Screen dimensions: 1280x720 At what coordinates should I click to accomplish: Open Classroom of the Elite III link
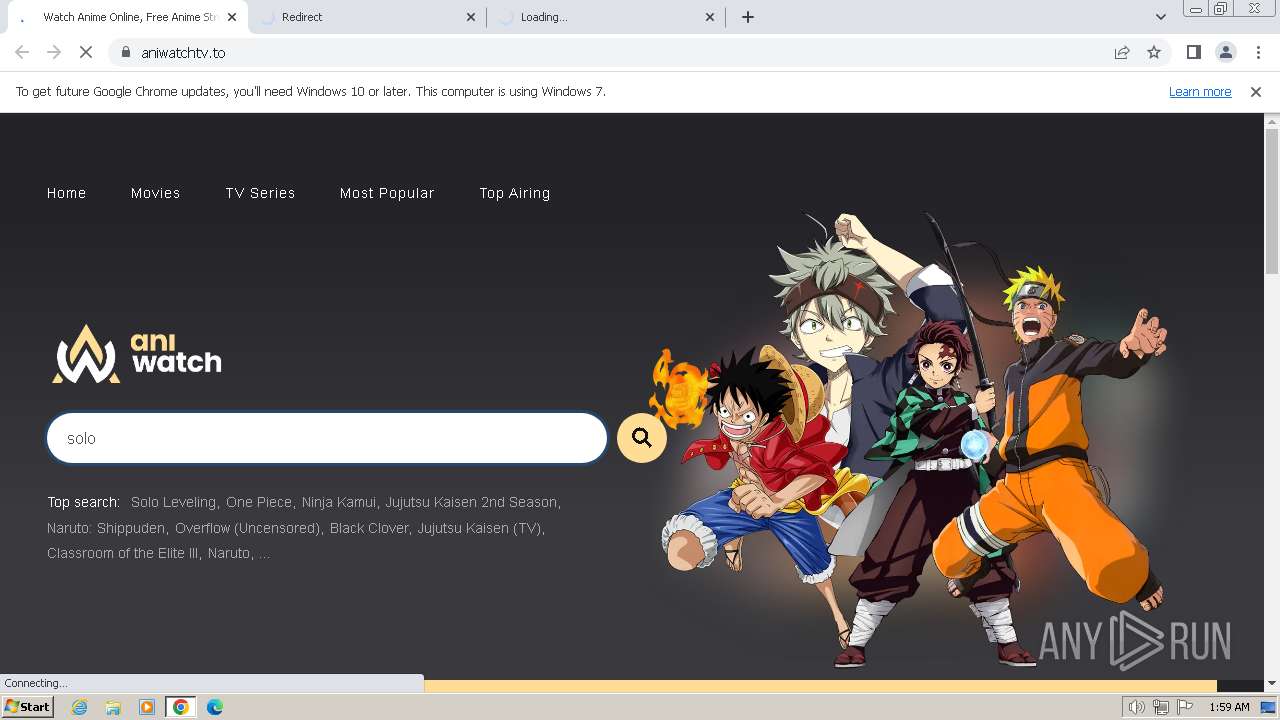(123, 553)
